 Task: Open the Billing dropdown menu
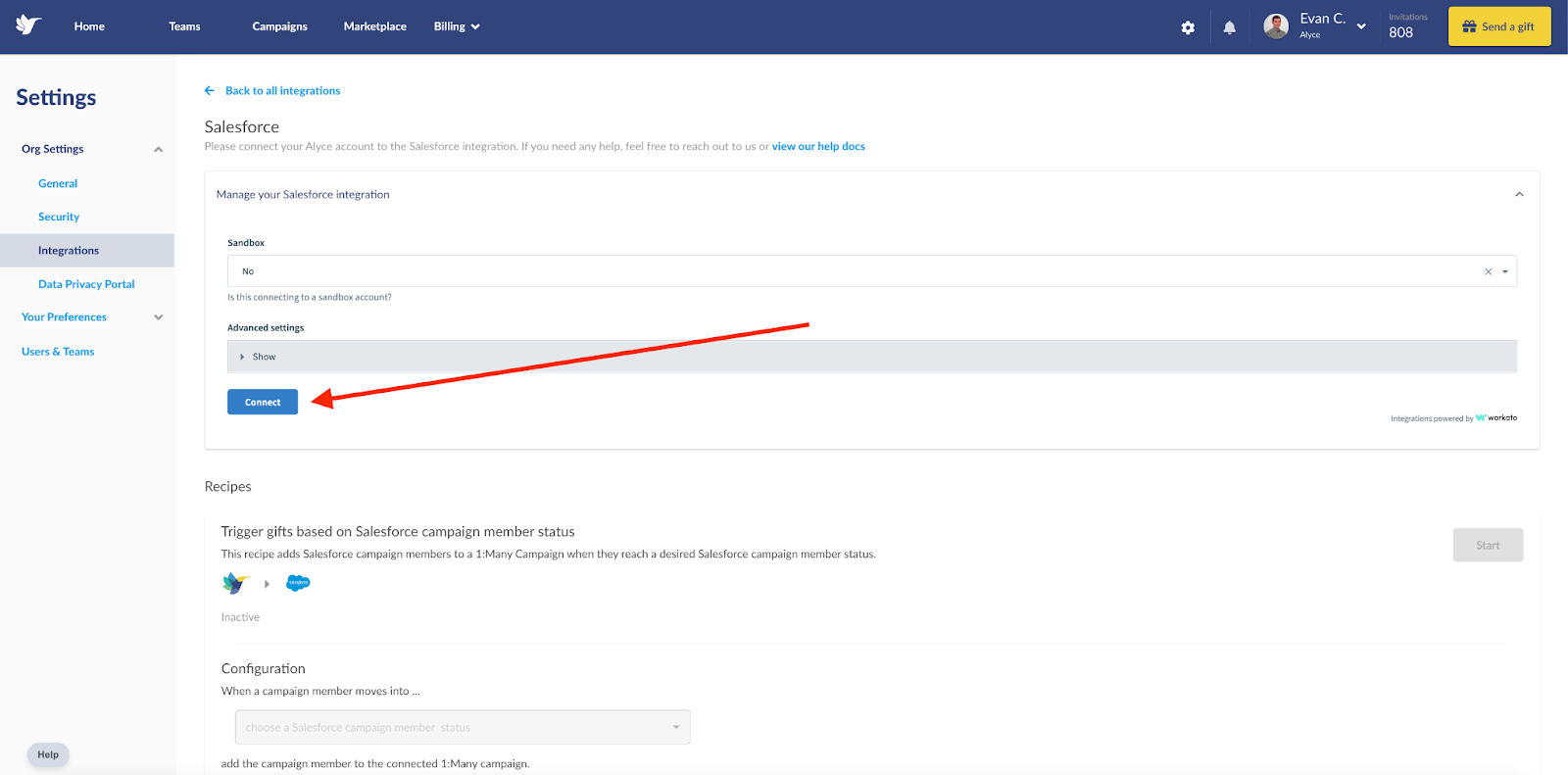tap(457, 26)
